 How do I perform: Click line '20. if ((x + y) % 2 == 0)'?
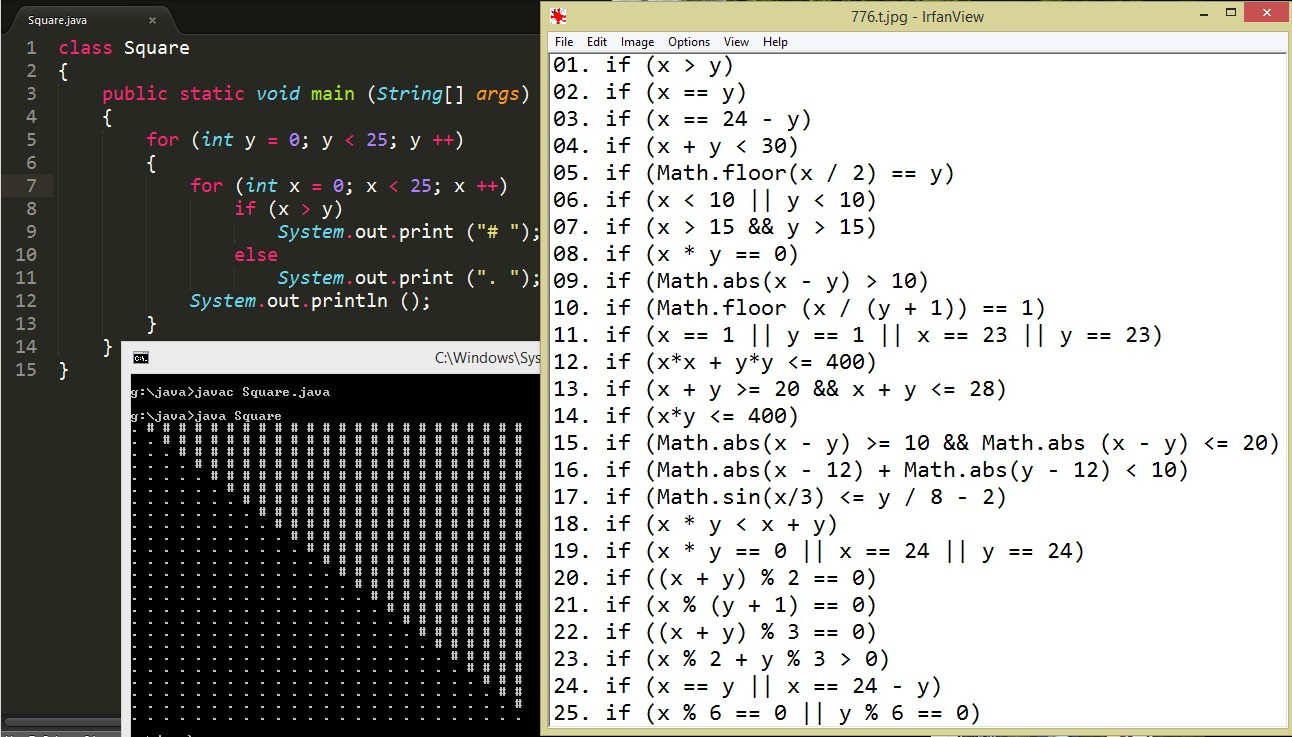coord(715,578)
